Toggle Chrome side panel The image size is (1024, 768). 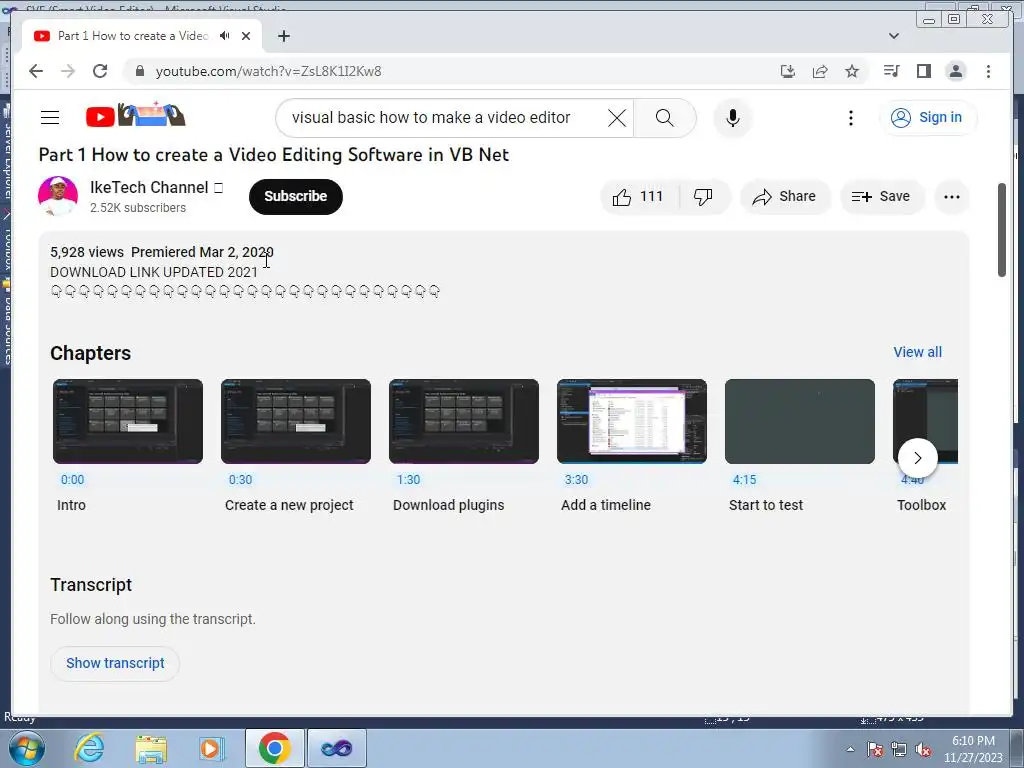tap(923, 71)
